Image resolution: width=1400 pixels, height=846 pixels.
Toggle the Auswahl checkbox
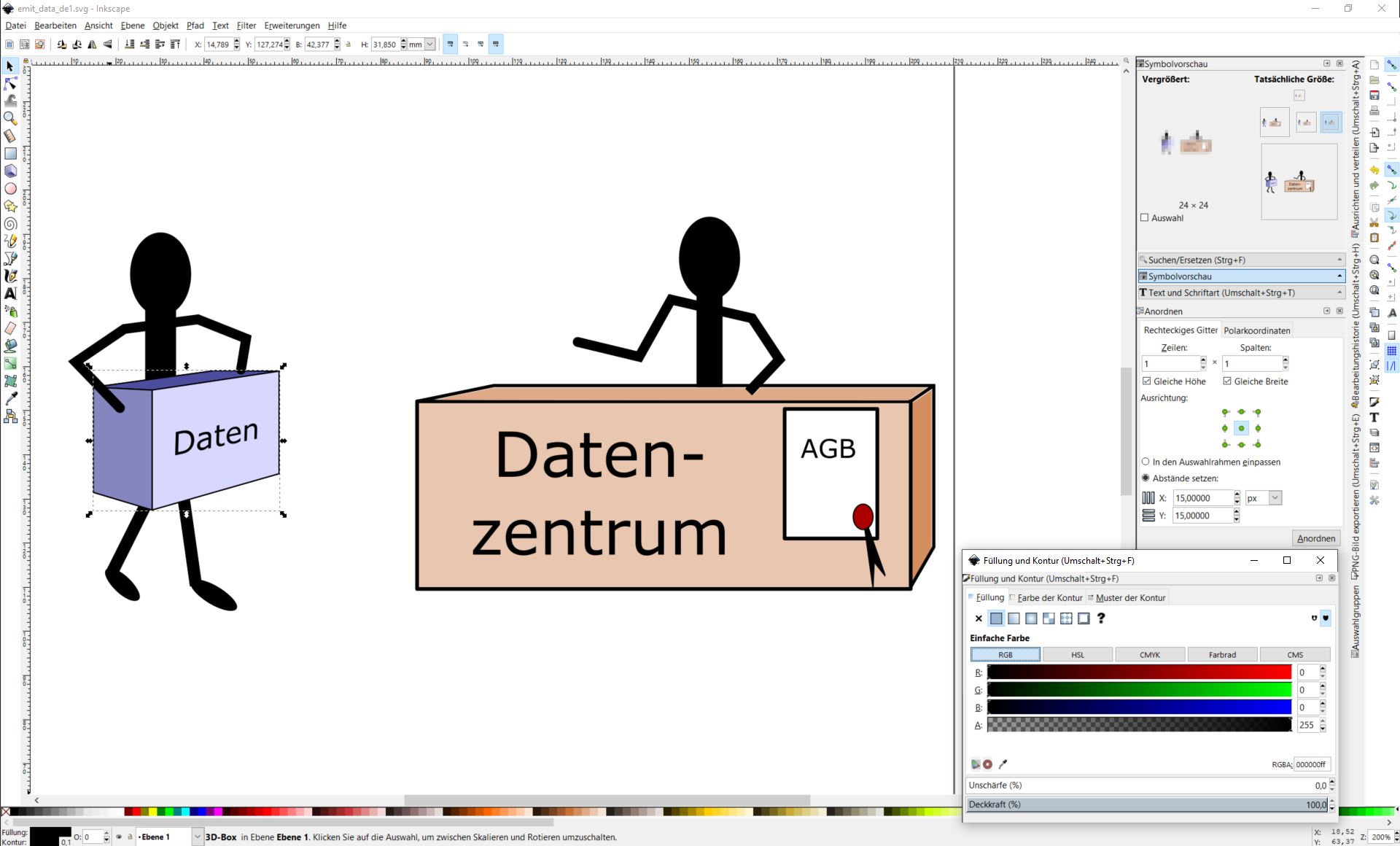pos(1145,218)
